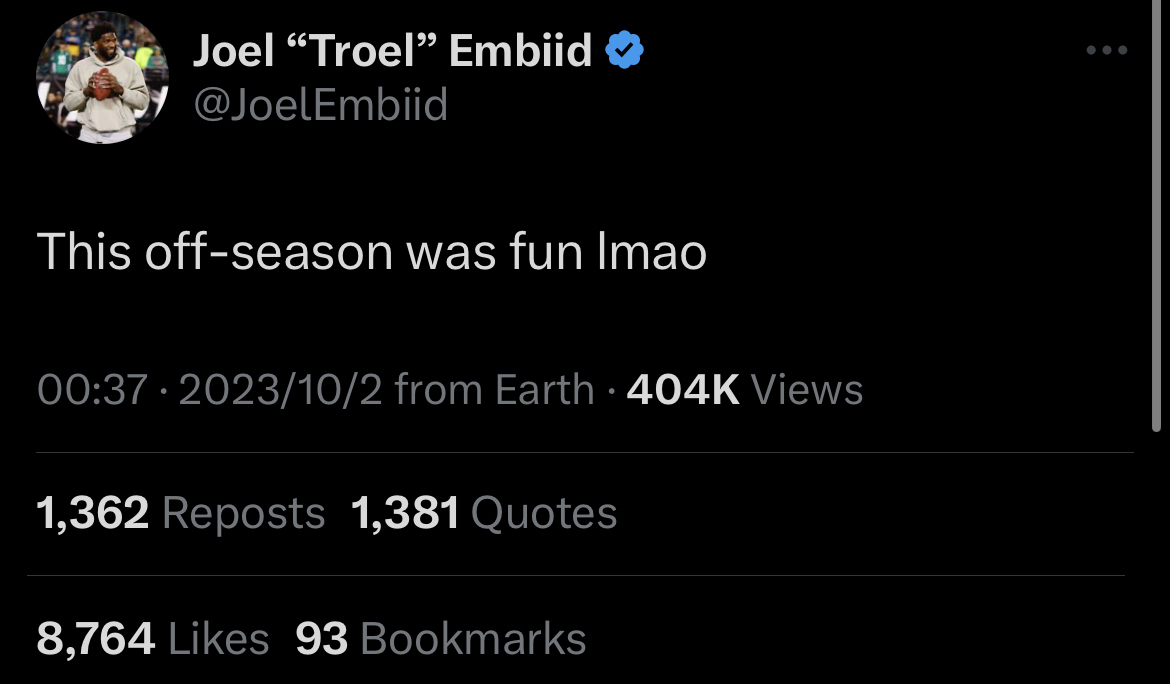Click the Joel "Troel" Embiid display name
The width and height of the screenshot is (1170, 684).
(392, 50)
